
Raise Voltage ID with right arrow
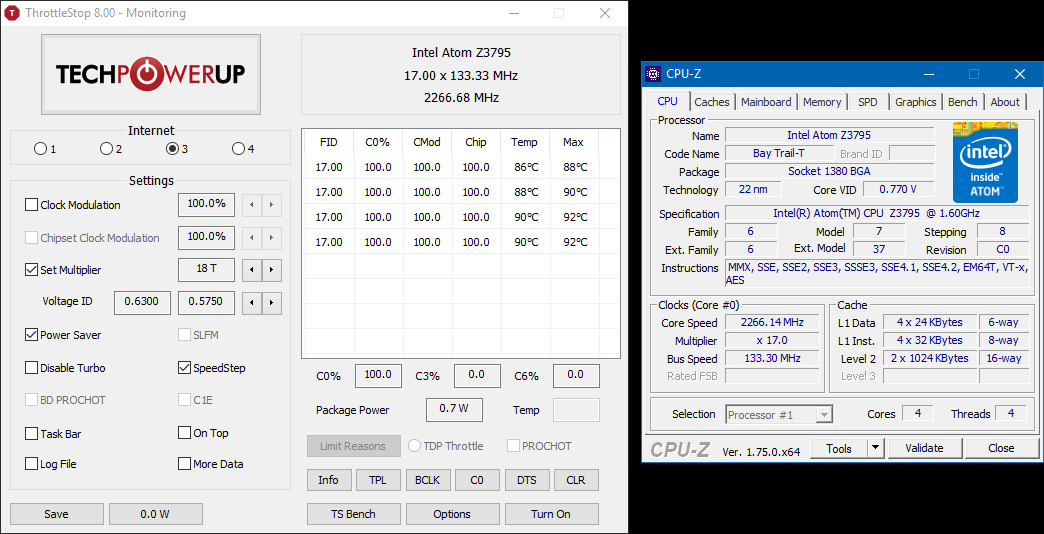click(272, 303)
